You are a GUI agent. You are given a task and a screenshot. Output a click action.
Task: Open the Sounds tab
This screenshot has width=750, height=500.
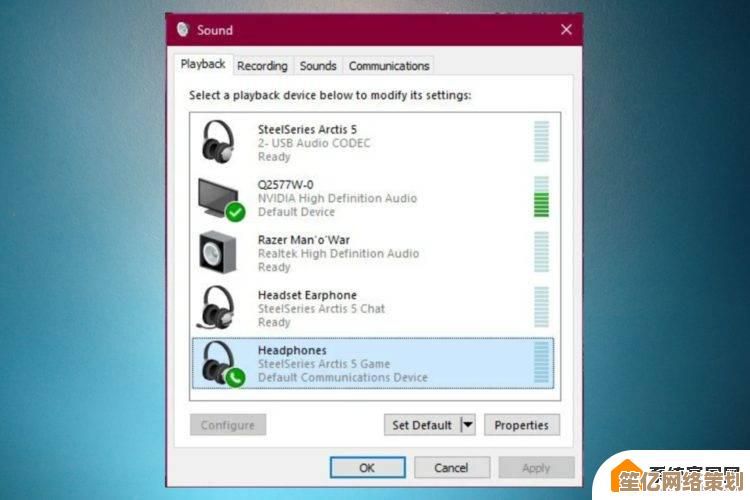point(318,66)
